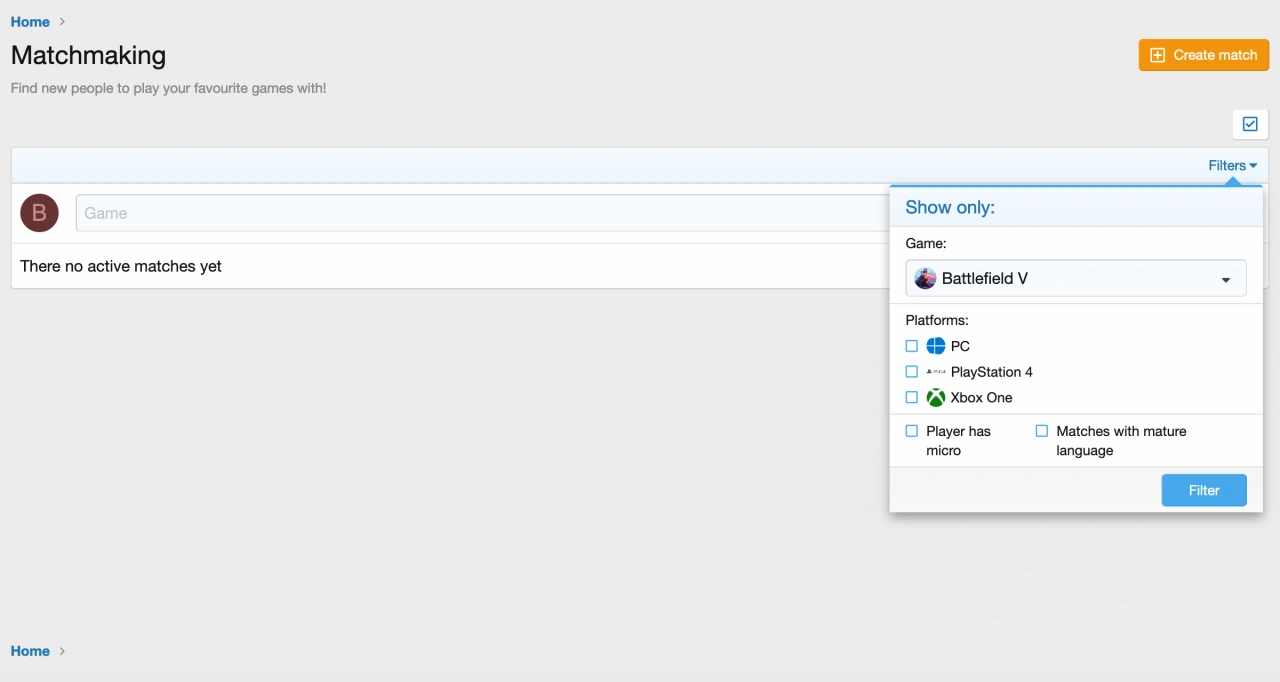The height and width of the screenshot is (682, 1280).
Task: Enable Matches with mature language checkbox
Action: tap(1041, 431)
